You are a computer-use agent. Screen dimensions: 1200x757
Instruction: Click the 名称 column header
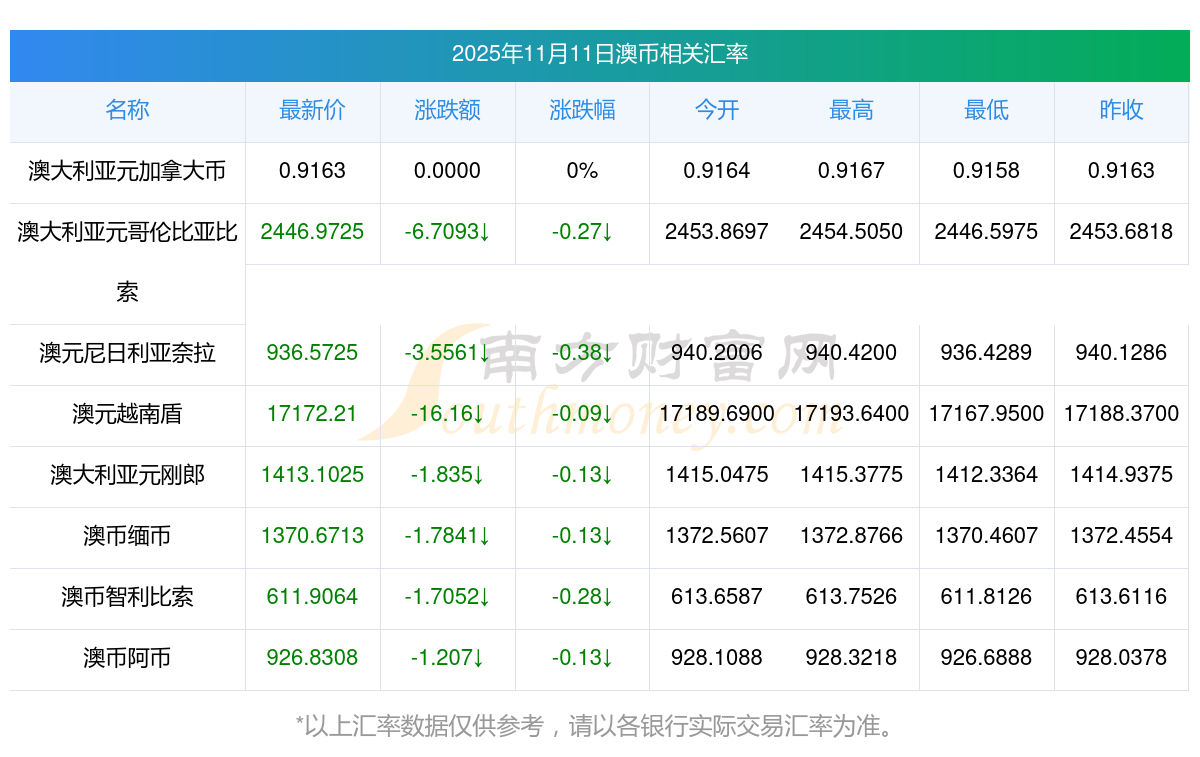(127, 110)
